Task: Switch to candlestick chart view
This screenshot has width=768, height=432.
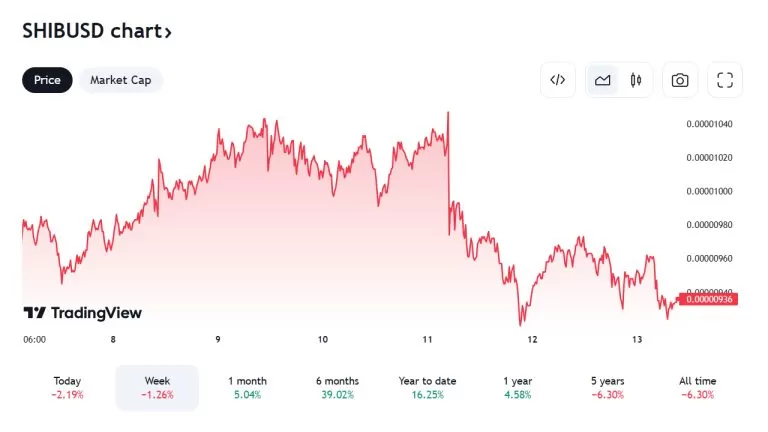Action: [x=636, y=80]
